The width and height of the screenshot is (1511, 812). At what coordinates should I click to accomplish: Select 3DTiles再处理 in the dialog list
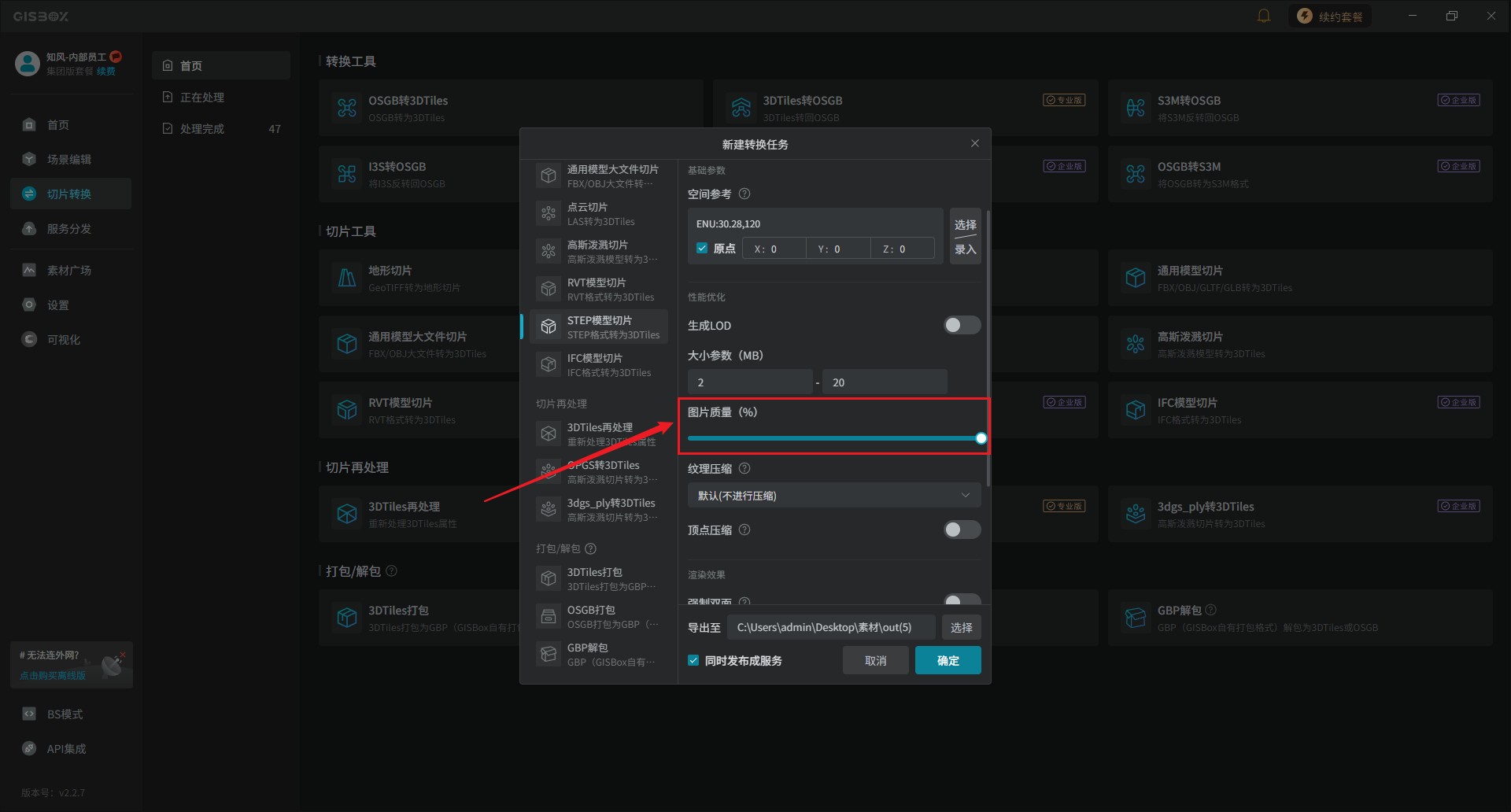click(x=599, y=434)
